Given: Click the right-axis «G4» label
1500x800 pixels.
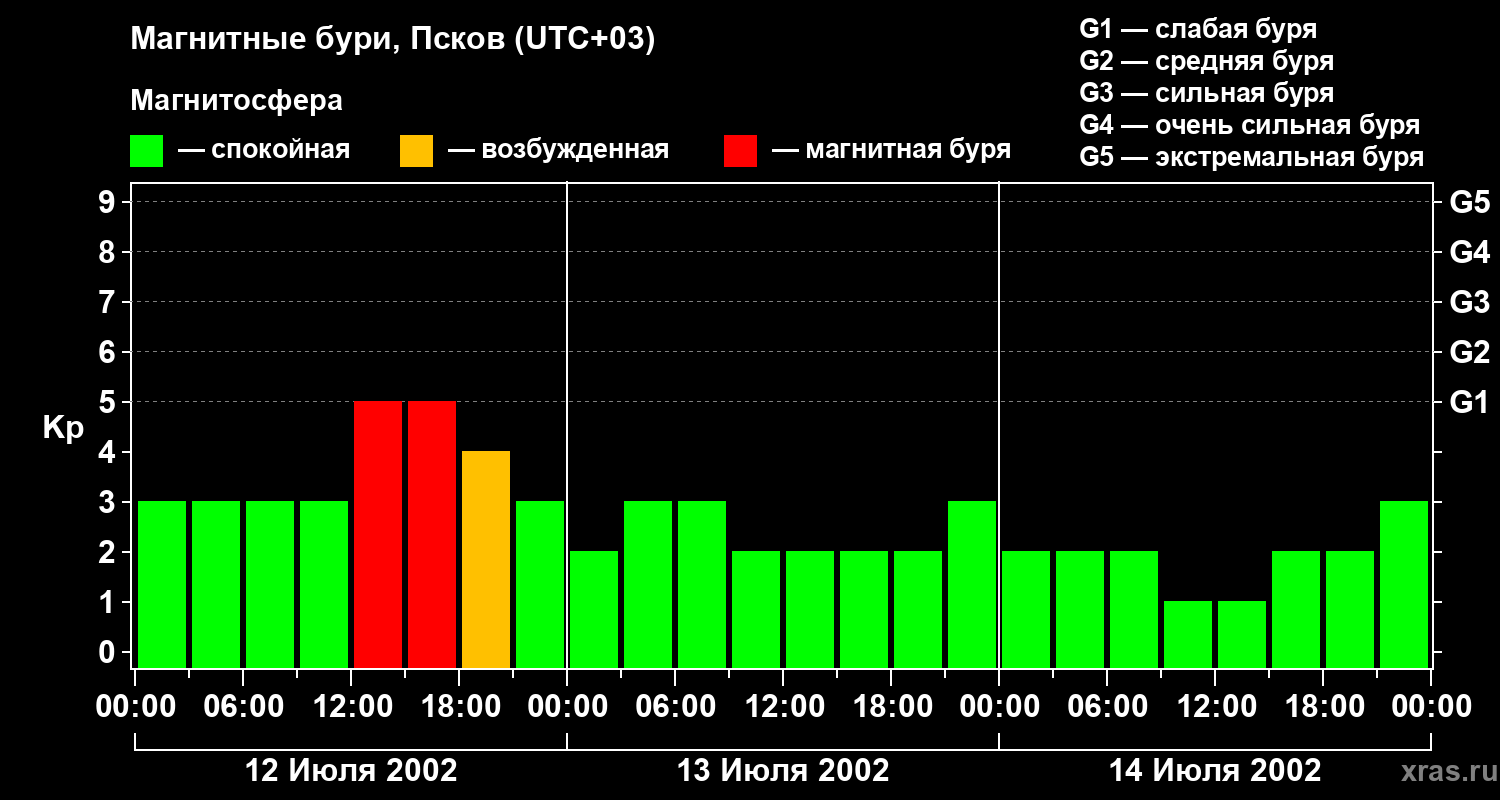Looking at the screenshot, I should (1470, 253).
